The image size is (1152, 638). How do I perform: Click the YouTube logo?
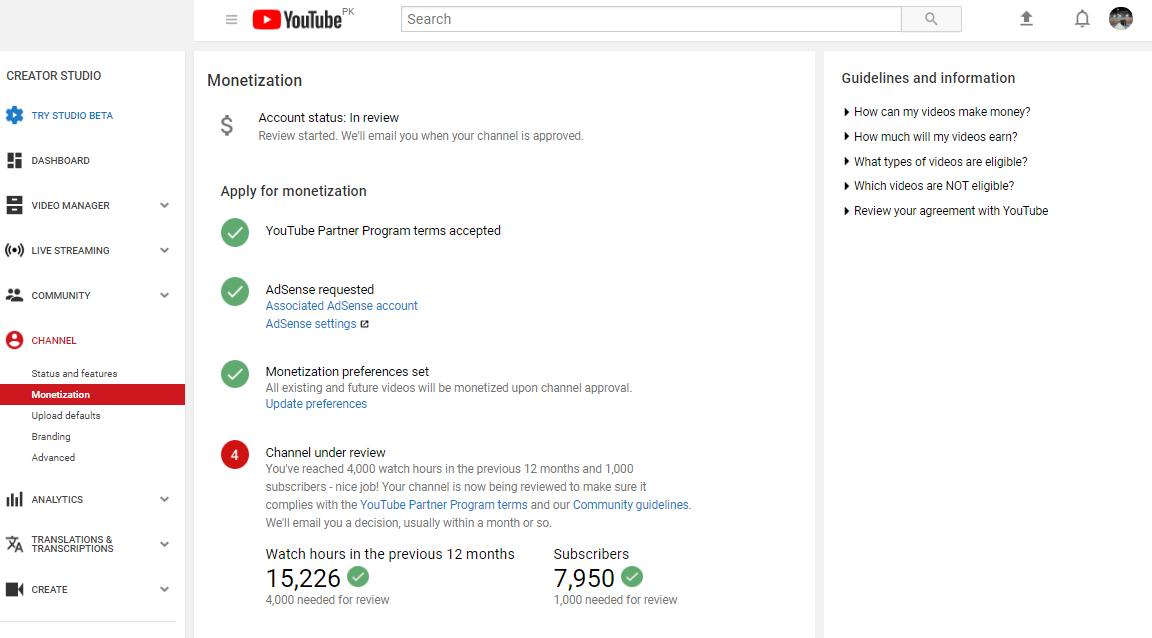(297, 19)
